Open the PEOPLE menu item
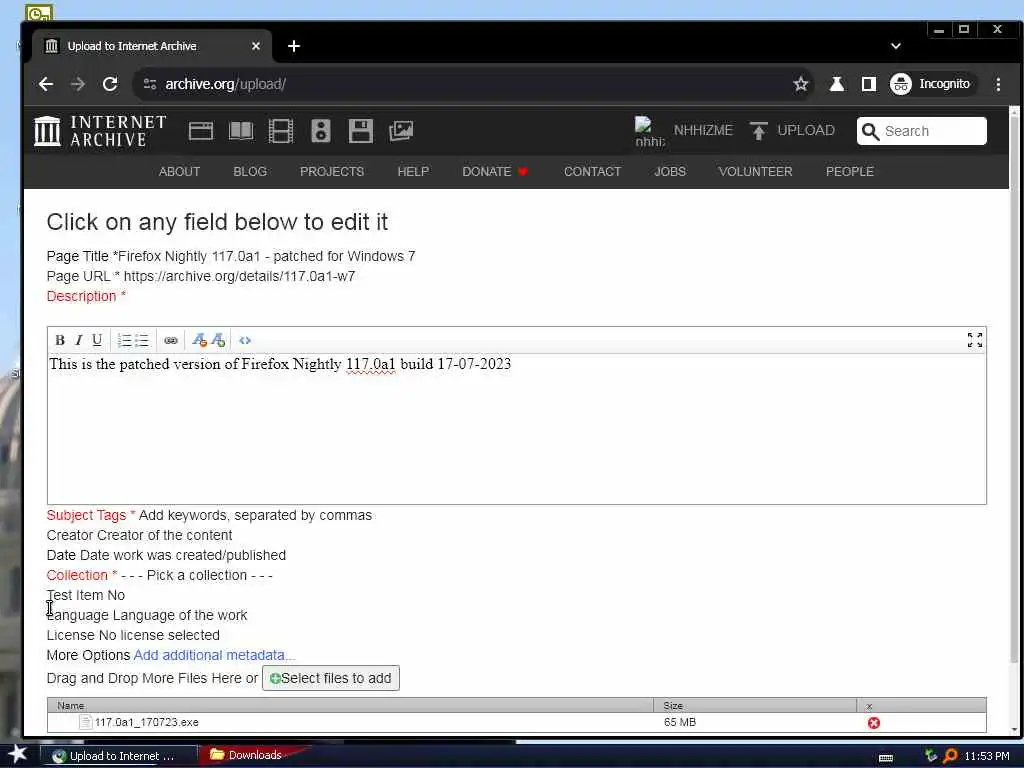The height and width of the screenshot is (768, 1024). [x=850, y=172]
